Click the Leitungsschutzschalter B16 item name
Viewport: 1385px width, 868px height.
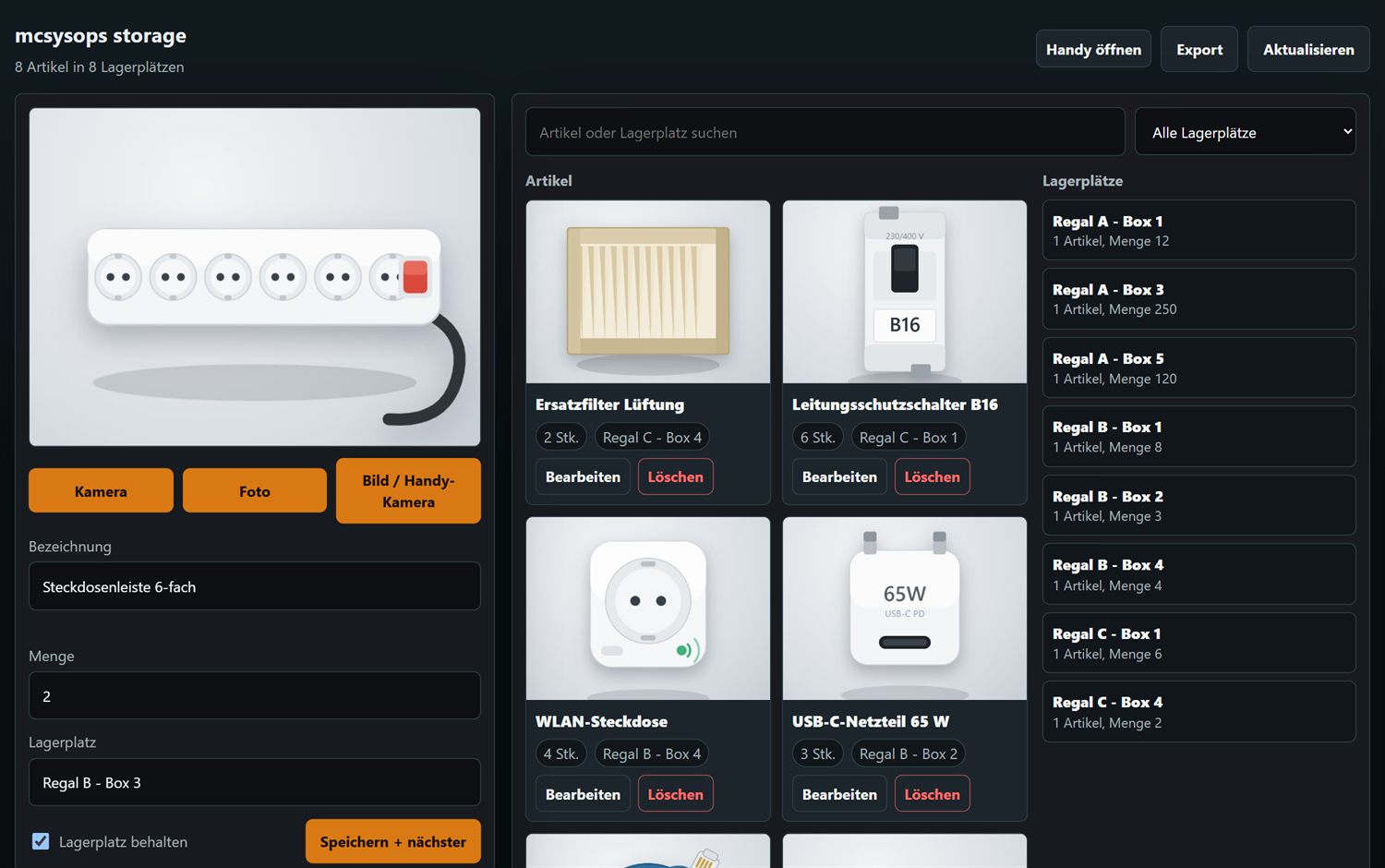coord(895,404)
